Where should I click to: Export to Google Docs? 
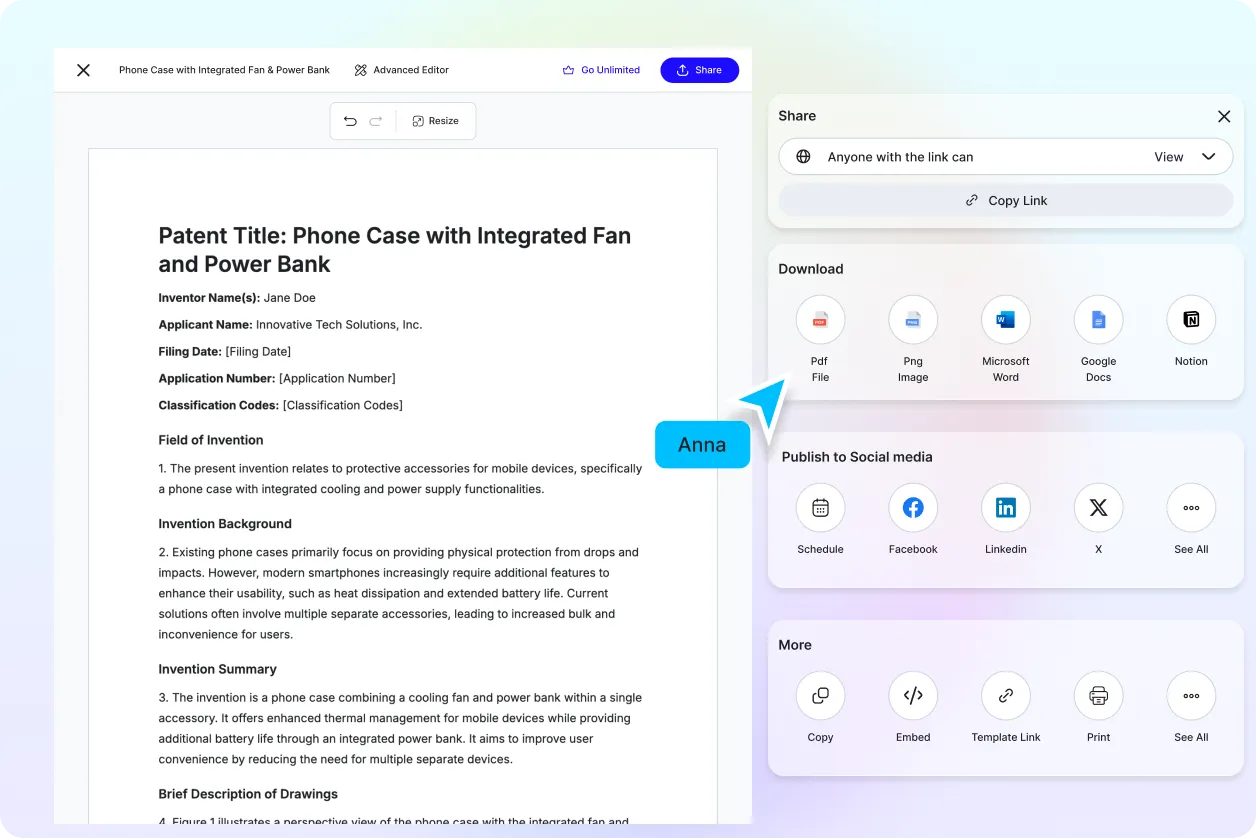1098,320
